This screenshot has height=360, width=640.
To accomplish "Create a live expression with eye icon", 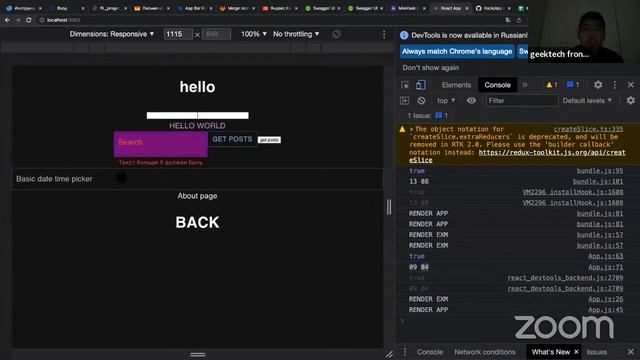I will pyautogui.click(x=471, y=100).
